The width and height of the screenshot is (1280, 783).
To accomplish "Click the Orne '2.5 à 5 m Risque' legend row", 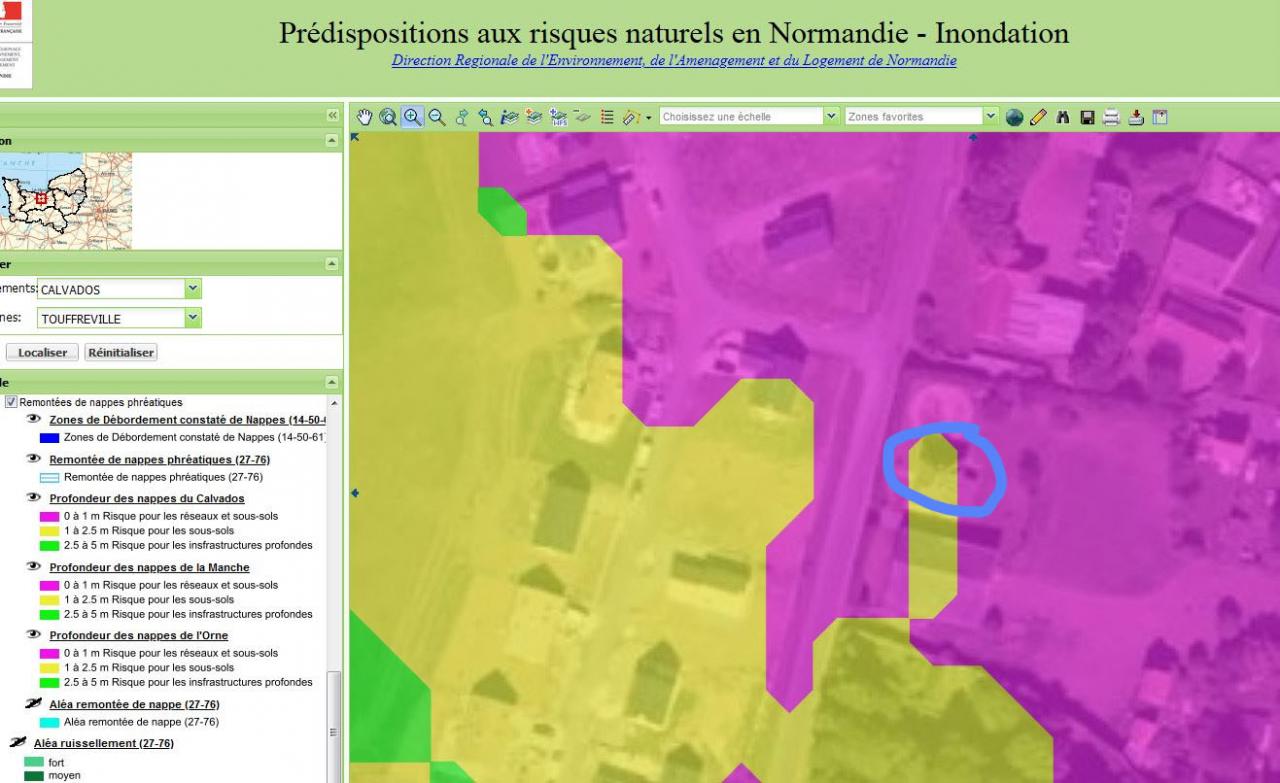I will tap(176, 682).
